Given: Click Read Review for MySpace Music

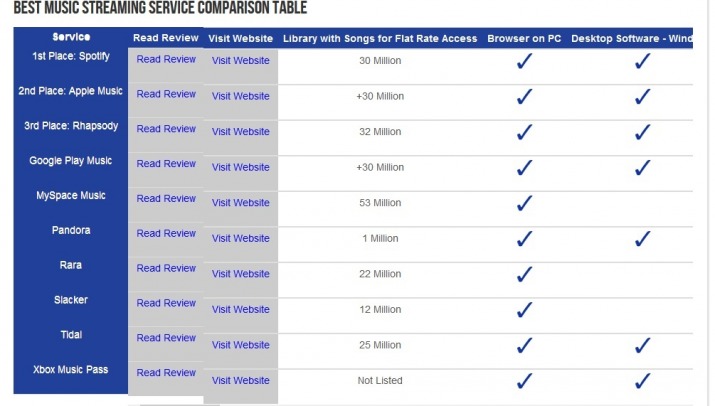Looking at the screenshot, I should (166, 199).
